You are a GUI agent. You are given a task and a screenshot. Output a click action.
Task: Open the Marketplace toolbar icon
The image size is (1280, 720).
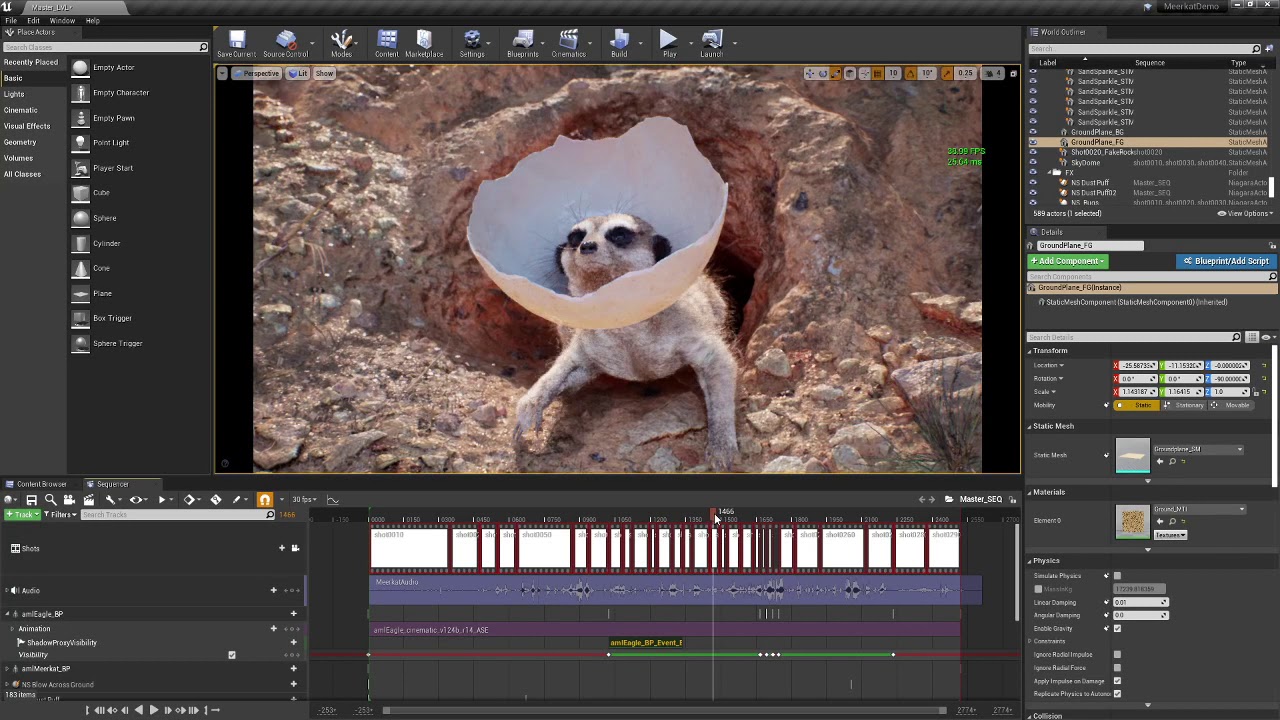(x=424, y=43)
